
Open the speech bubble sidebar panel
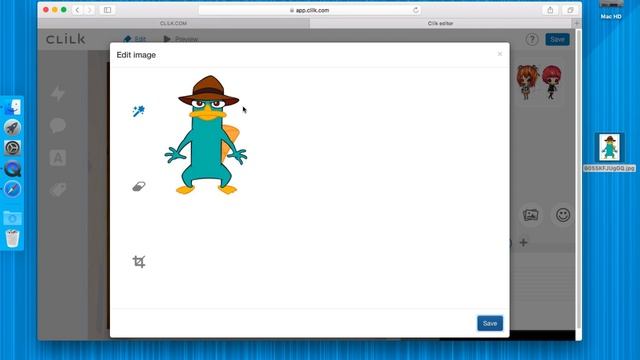(x=58, y=125)
